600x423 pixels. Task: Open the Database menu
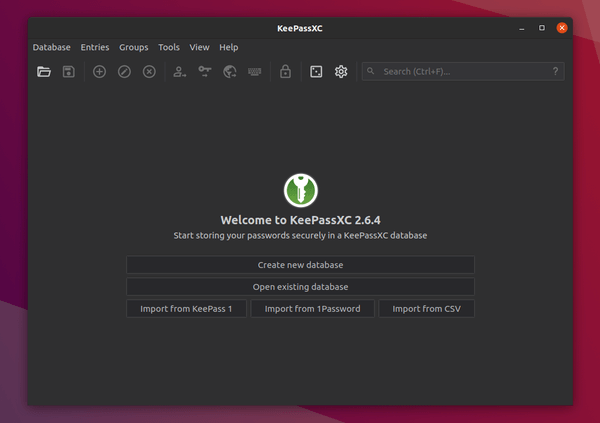(x=52, y=47)
